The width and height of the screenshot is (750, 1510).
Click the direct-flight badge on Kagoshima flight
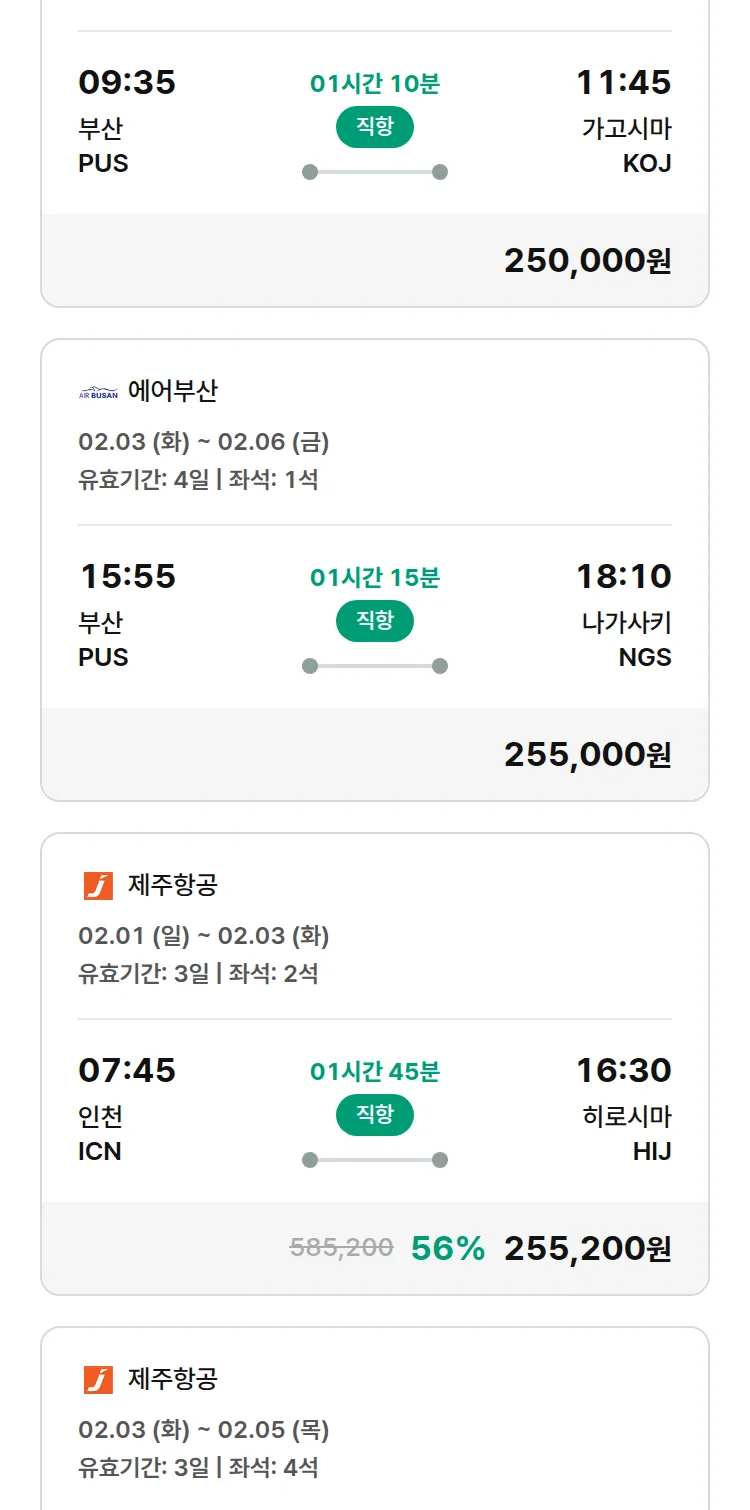click(x=375, y=127)
